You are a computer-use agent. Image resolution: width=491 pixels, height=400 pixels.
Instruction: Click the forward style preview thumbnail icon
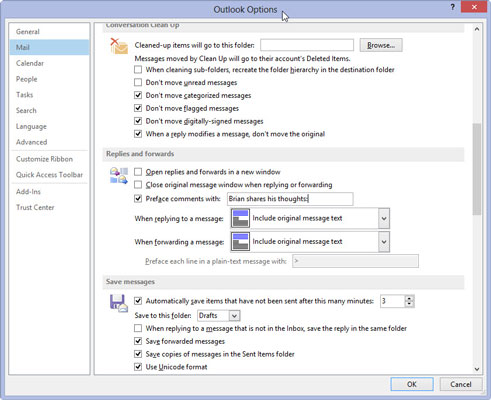click(240, 242)
